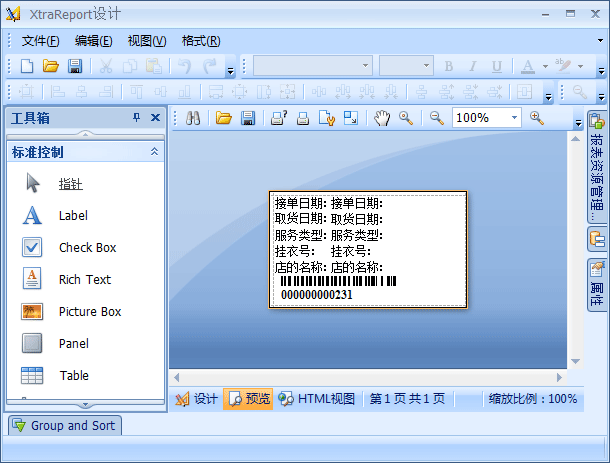Click the Quick Print icon

click(303, 118)
